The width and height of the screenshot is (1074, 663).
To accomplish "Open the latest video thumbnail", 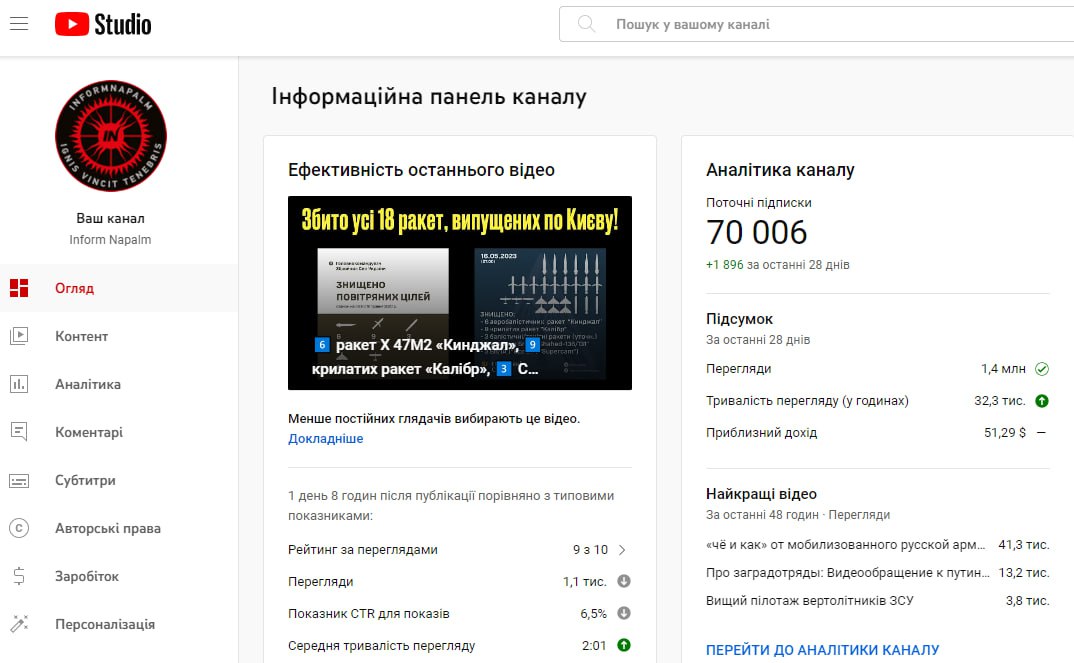I will 459,293.
